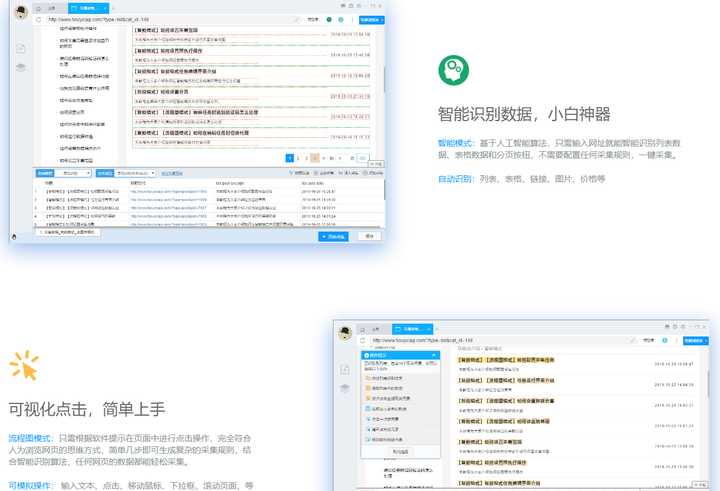Choose the first option in the operation tips popup
Image resolution: width=720 pixels, height=491 pixels.
click(400, 378)
